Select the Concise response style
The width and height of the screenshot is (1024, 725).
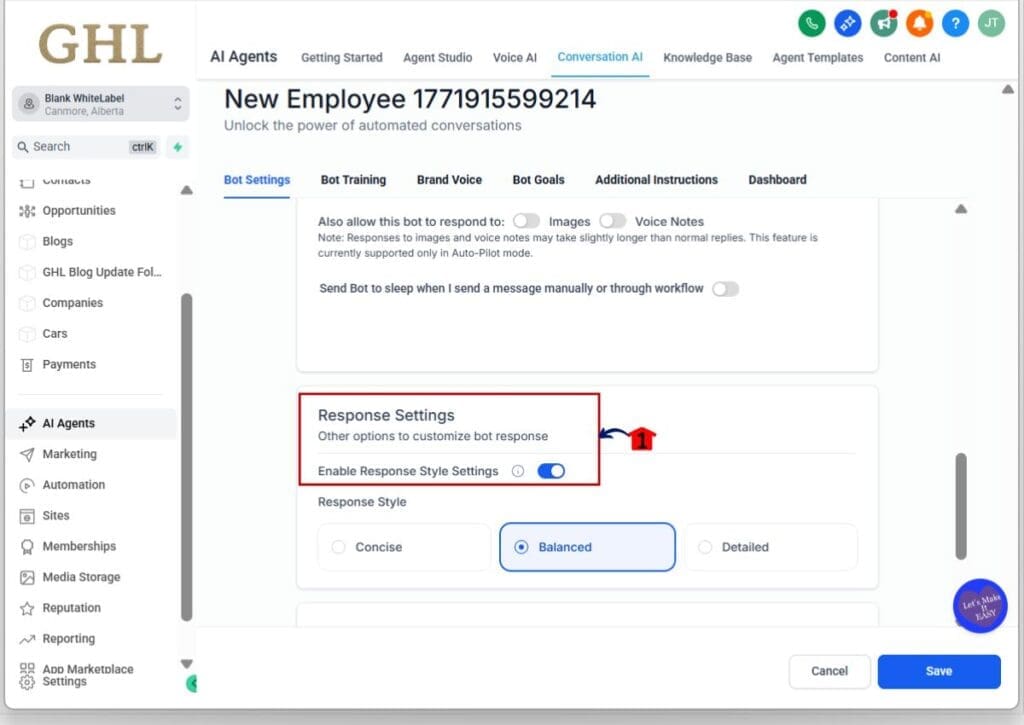pyautogui.click(x=403, y=547)
